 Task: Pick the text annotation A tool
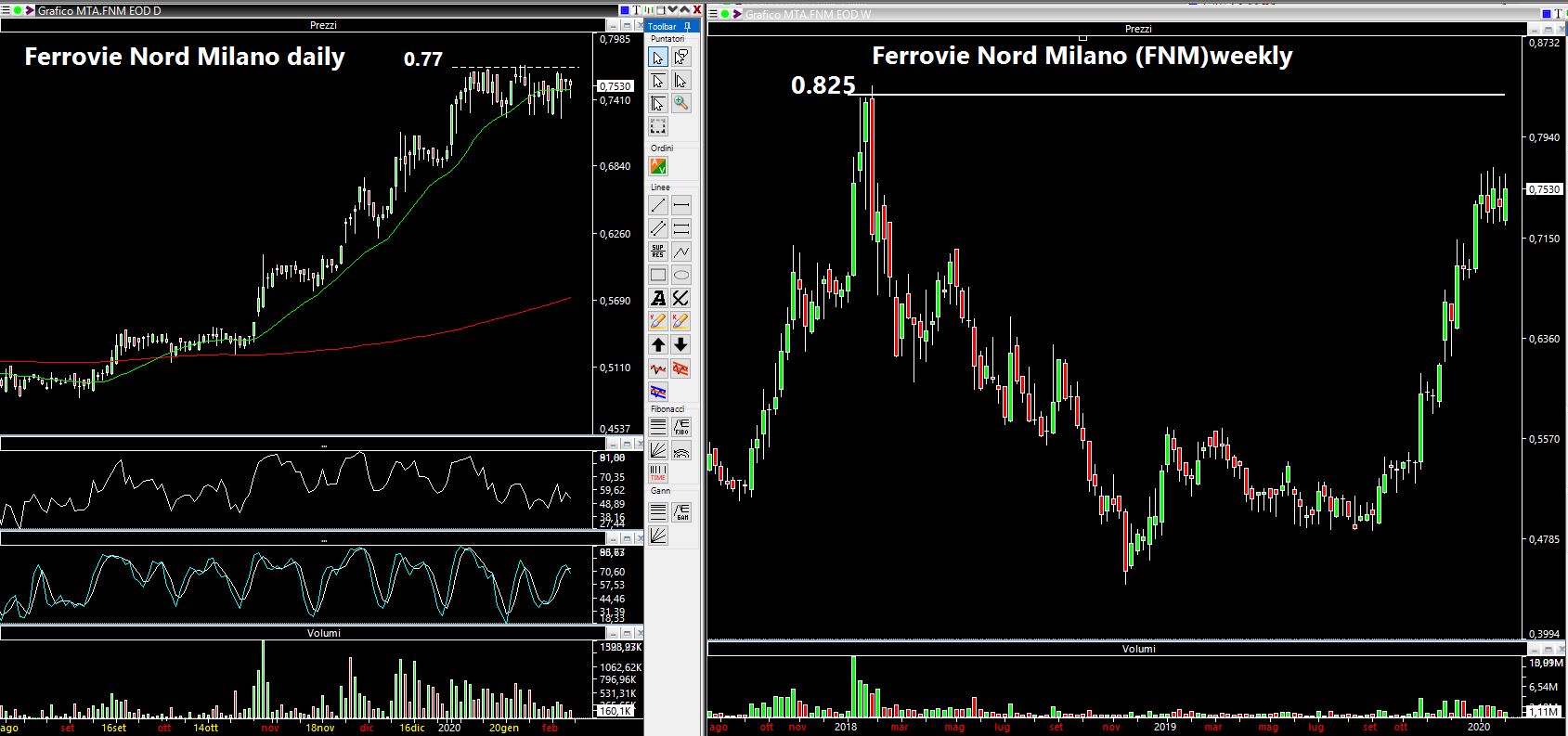click(x=658, y=298)
